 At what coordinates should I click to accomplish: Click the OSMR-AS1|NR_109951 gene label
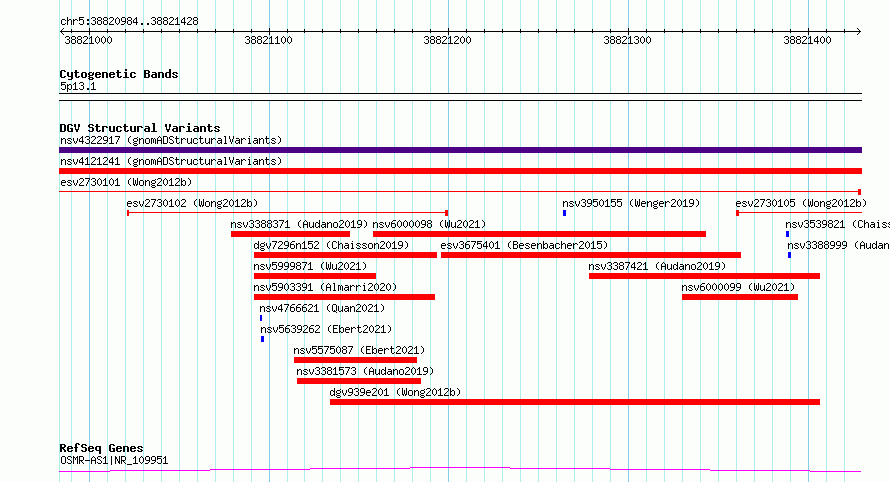pos(114,460)
